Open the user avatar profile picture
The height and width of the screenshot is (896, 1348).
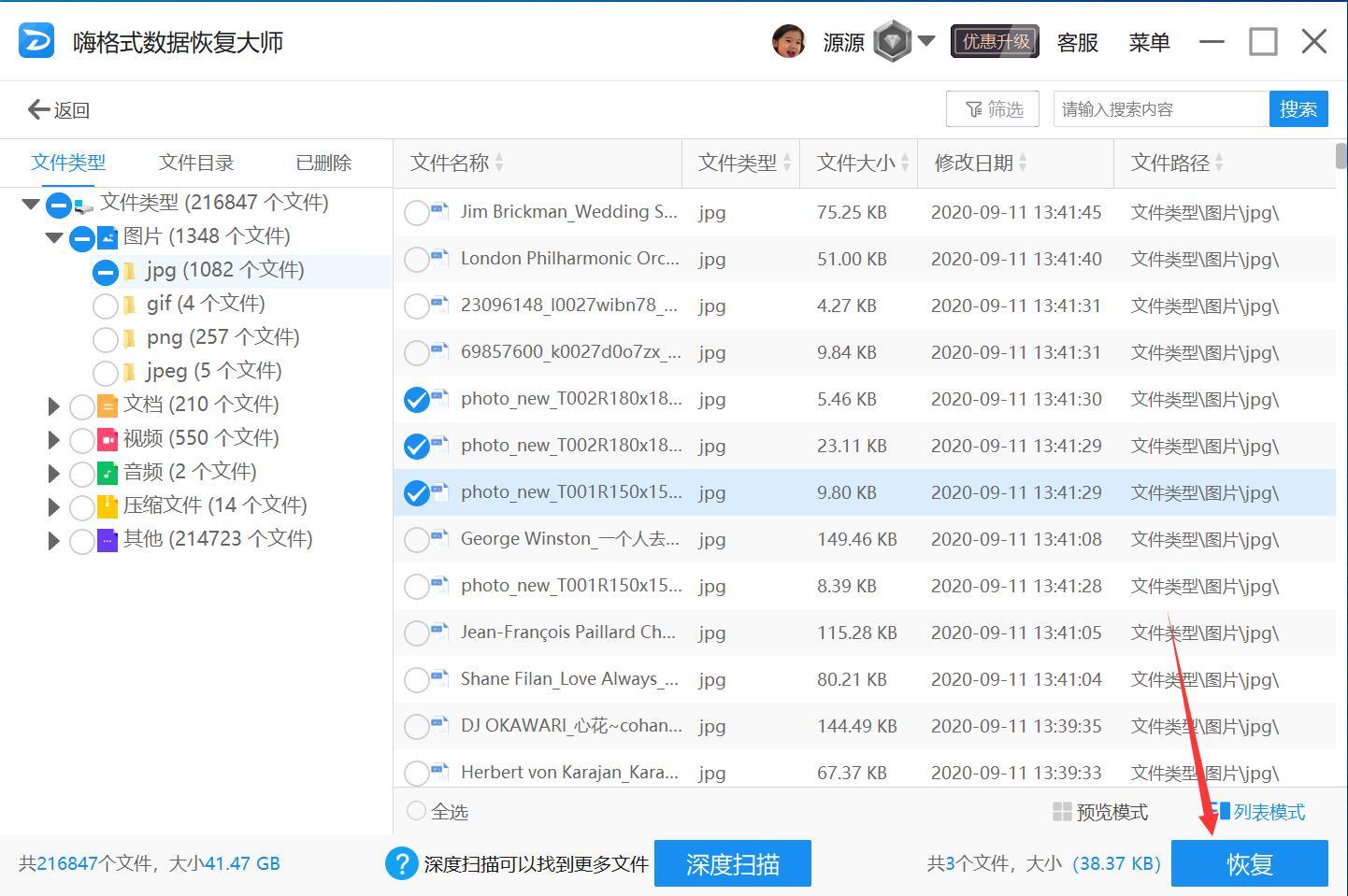[x=788, y=41]
